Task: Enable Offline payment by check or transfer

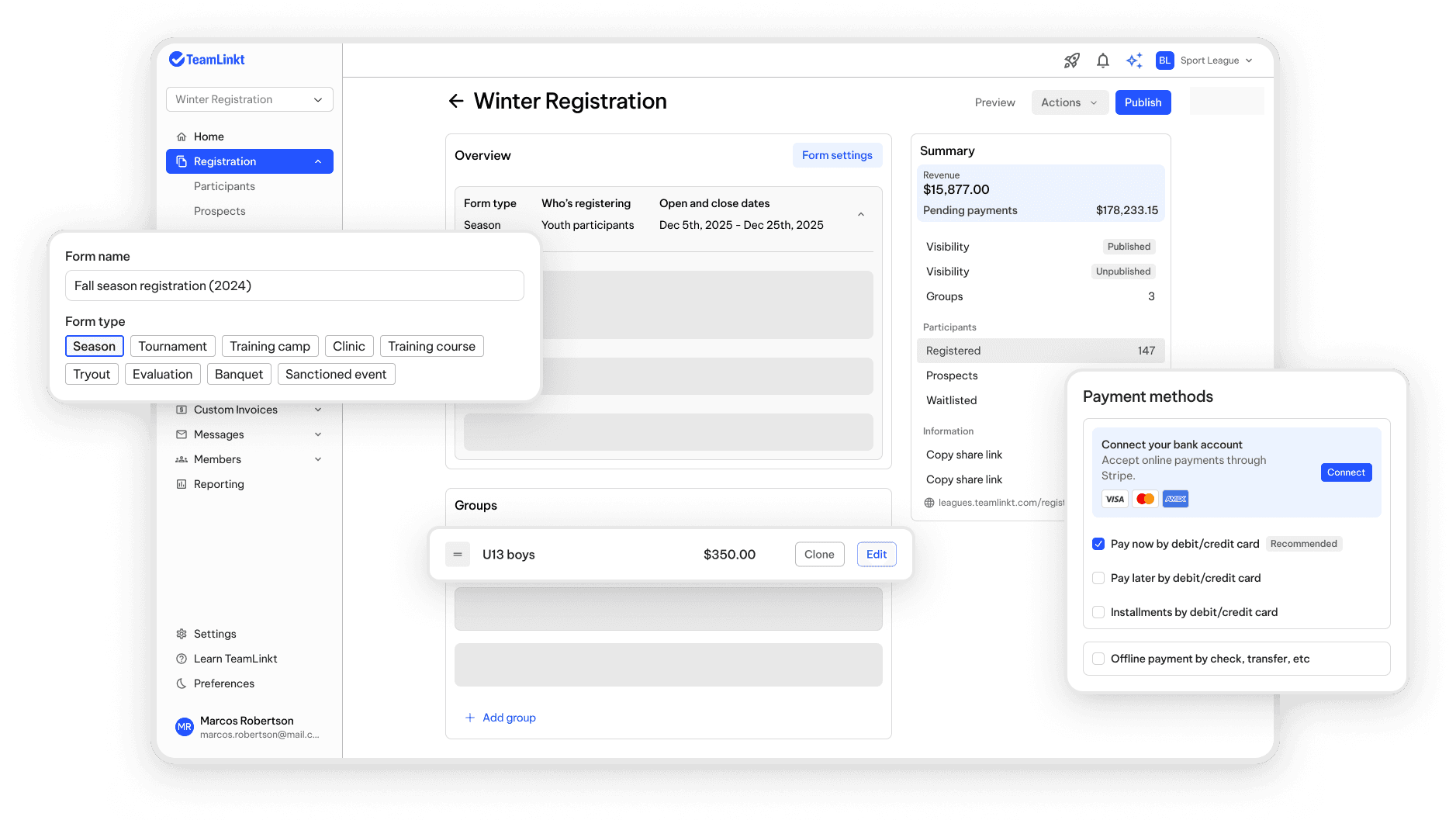Action: tap(1098, 658)
